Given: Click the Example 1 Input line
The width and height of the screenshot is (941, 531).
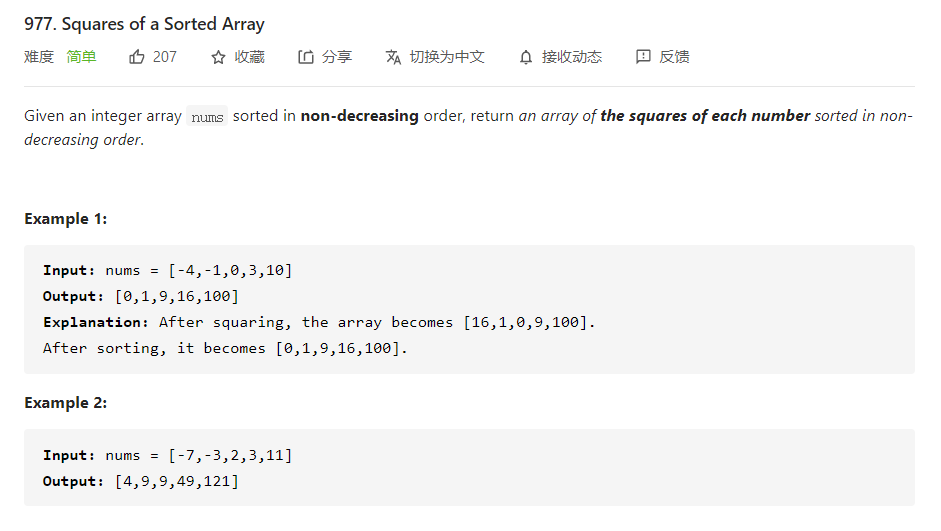Looking at the screenshot, I should 167,271.
